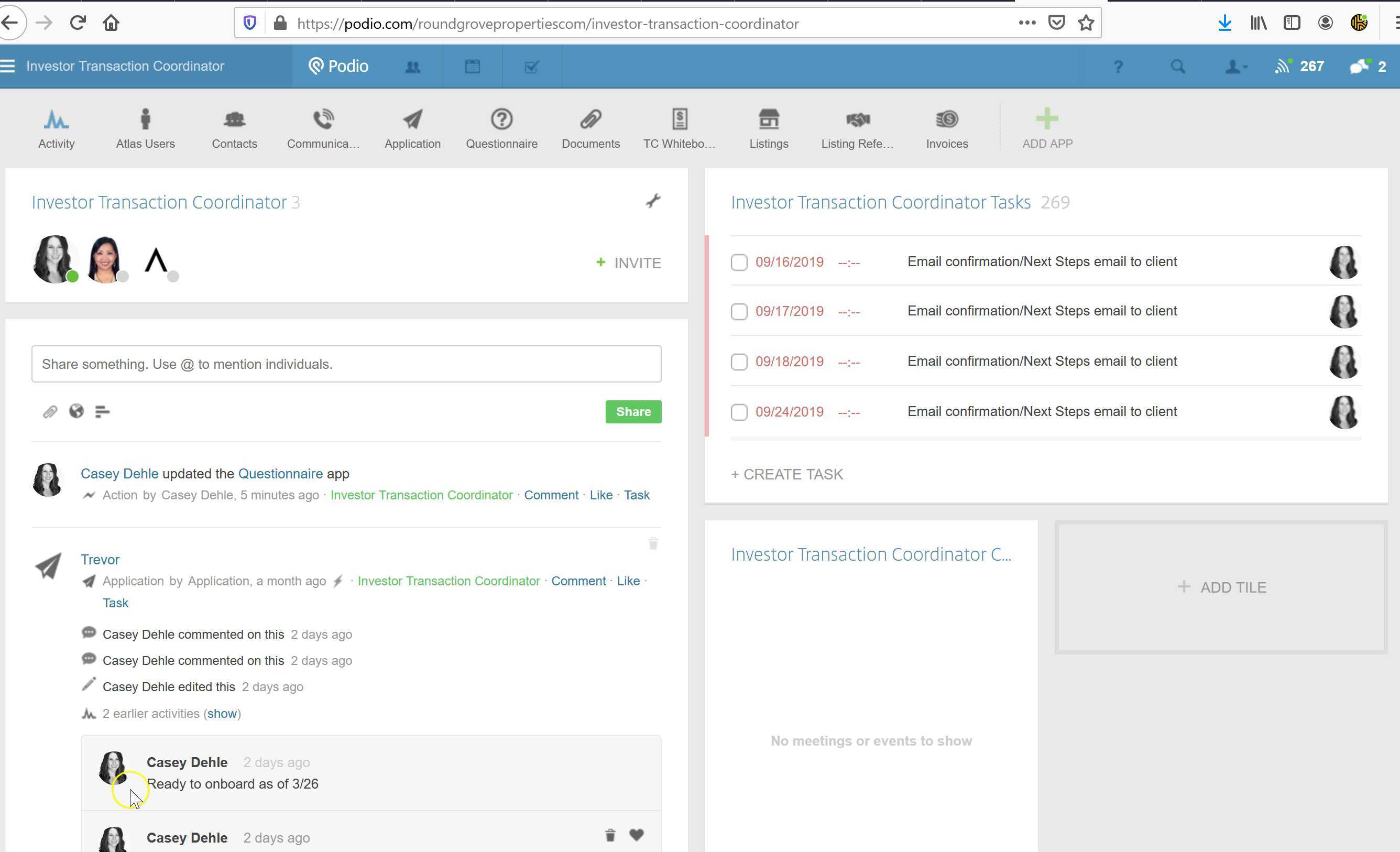Image resolution: width=1400 pixels, height=852 pixels.
Task: Expand the hamburger menu beside Investor Transaction Coordinator
Action: coord(8,65)
